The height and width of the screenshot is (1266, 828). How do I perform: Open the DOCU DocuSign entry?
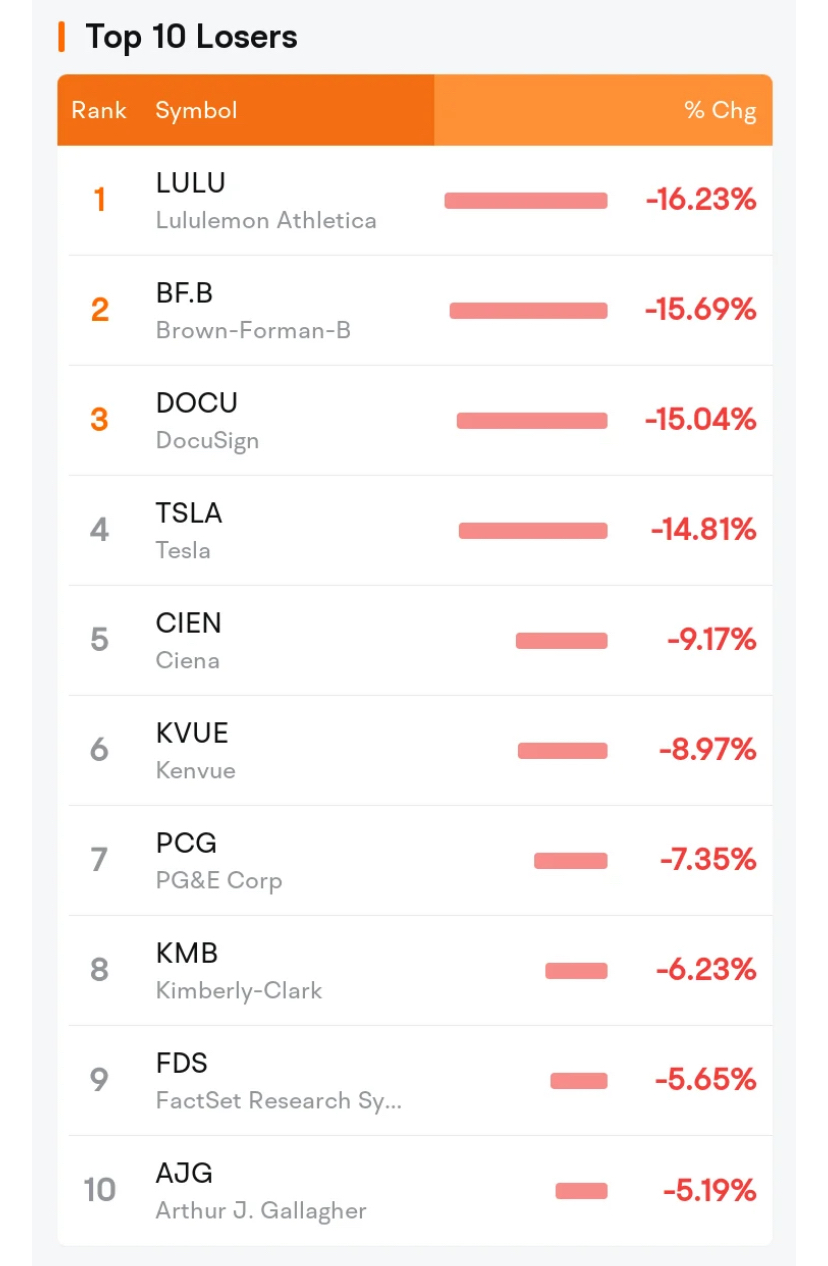tap(414, 420)
